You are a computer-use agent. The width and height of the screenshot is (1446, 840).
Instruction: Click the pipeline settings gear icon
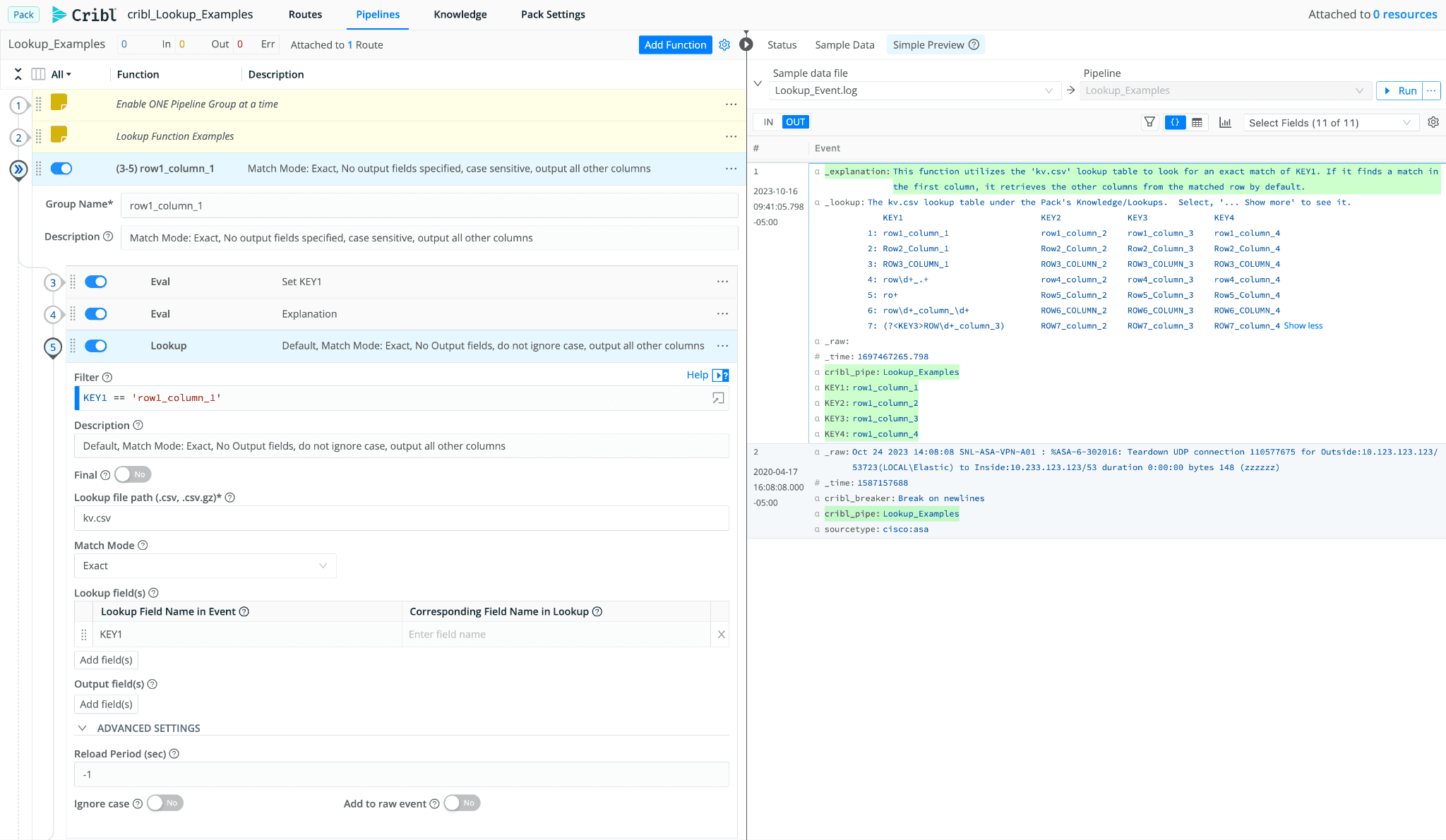pos(724,44)
